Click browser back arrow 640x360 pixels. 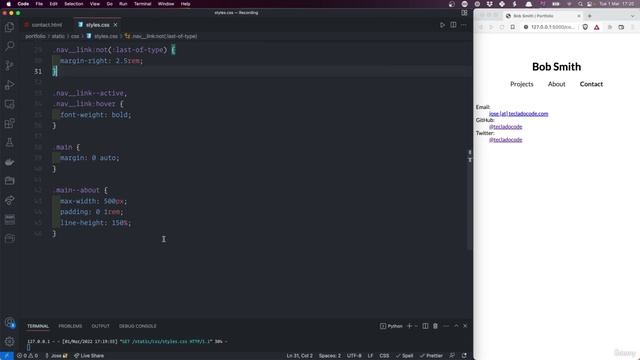coord(481,27)
